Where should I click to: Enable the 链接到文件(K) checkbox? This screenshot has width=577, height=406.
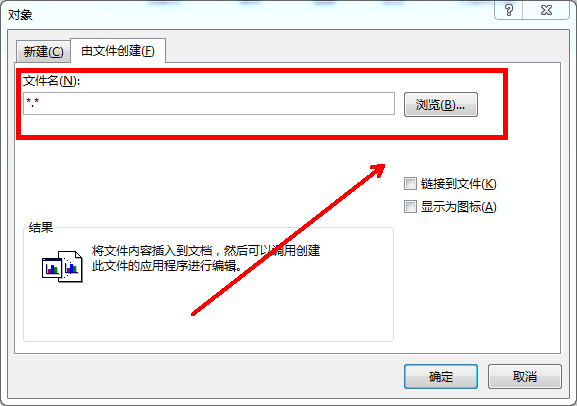tap(410, 183)
